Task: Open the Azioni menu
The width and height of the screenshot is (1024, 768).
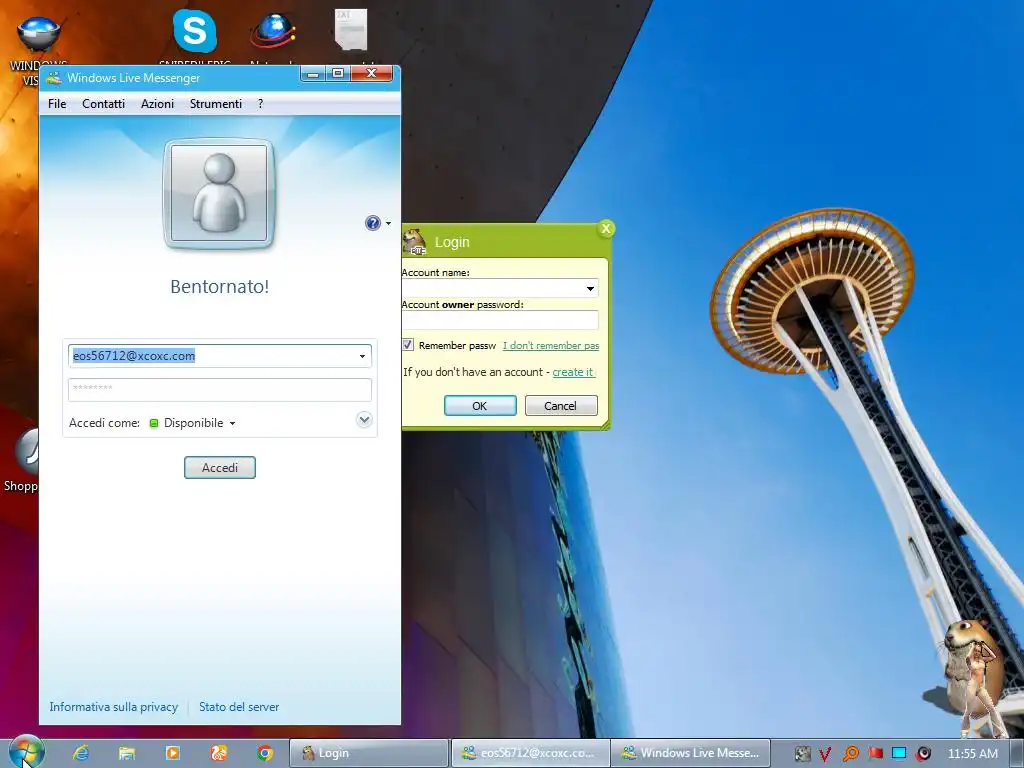Action: 157,104
